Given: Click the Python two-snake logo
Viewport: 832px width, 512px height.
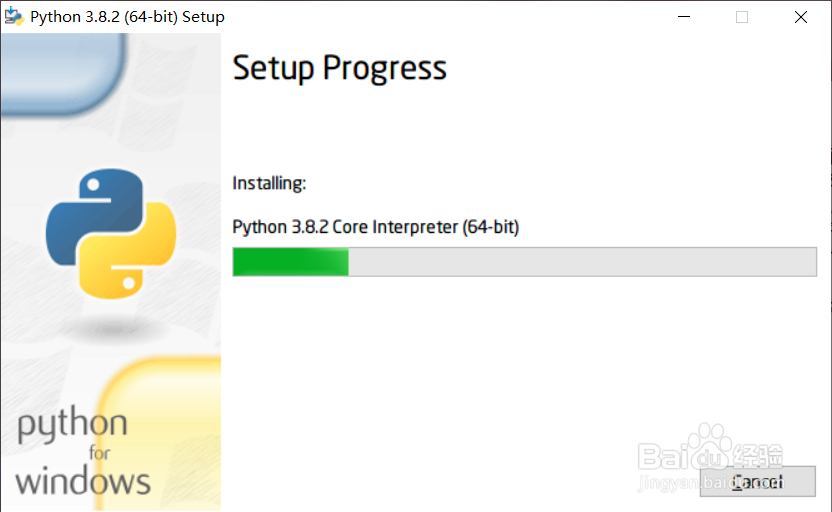Looking at the screenshot, I should [110, 234].
